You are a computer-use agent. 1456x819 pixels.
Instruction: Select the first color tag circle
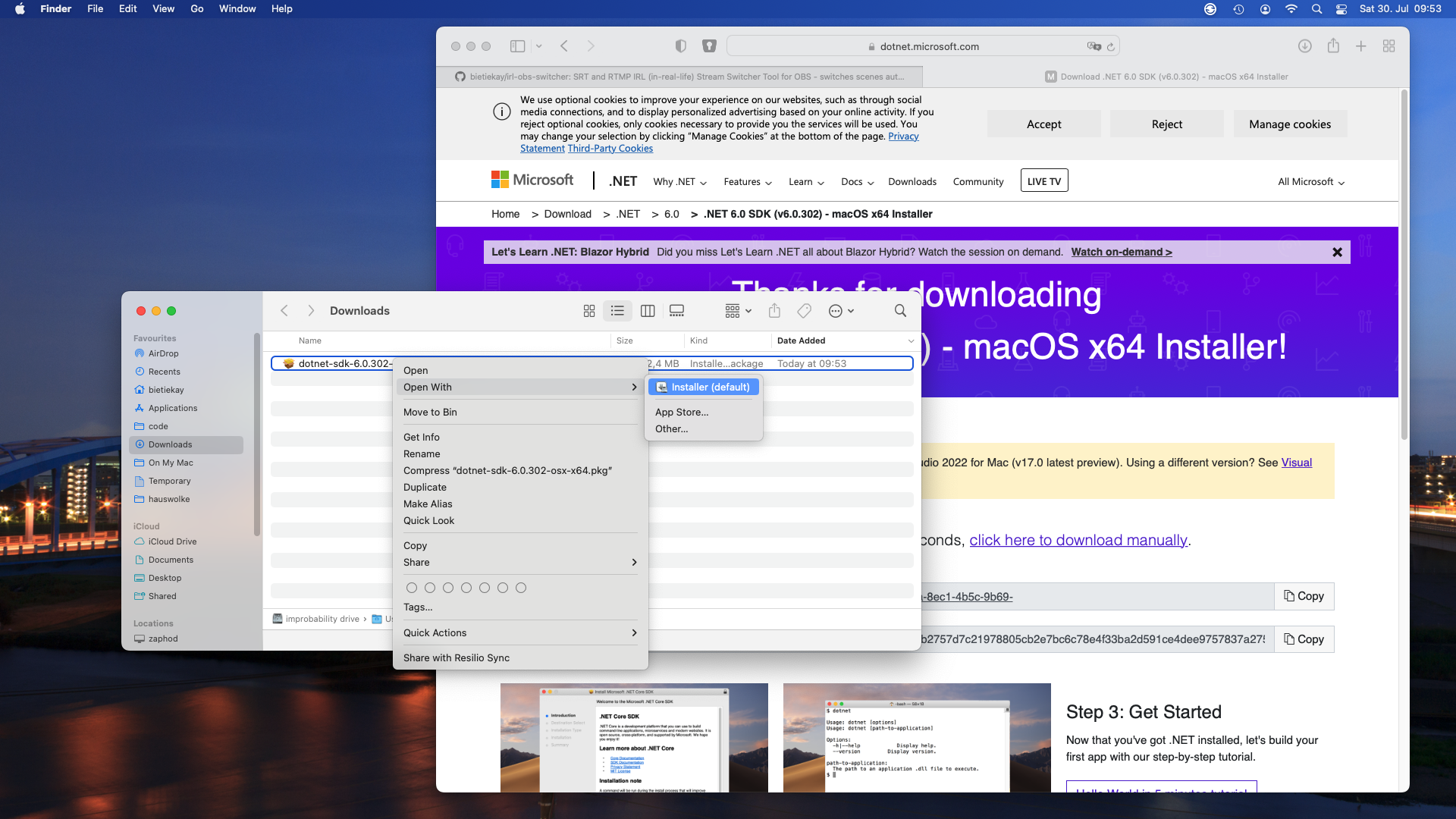(x=412, y=588)
